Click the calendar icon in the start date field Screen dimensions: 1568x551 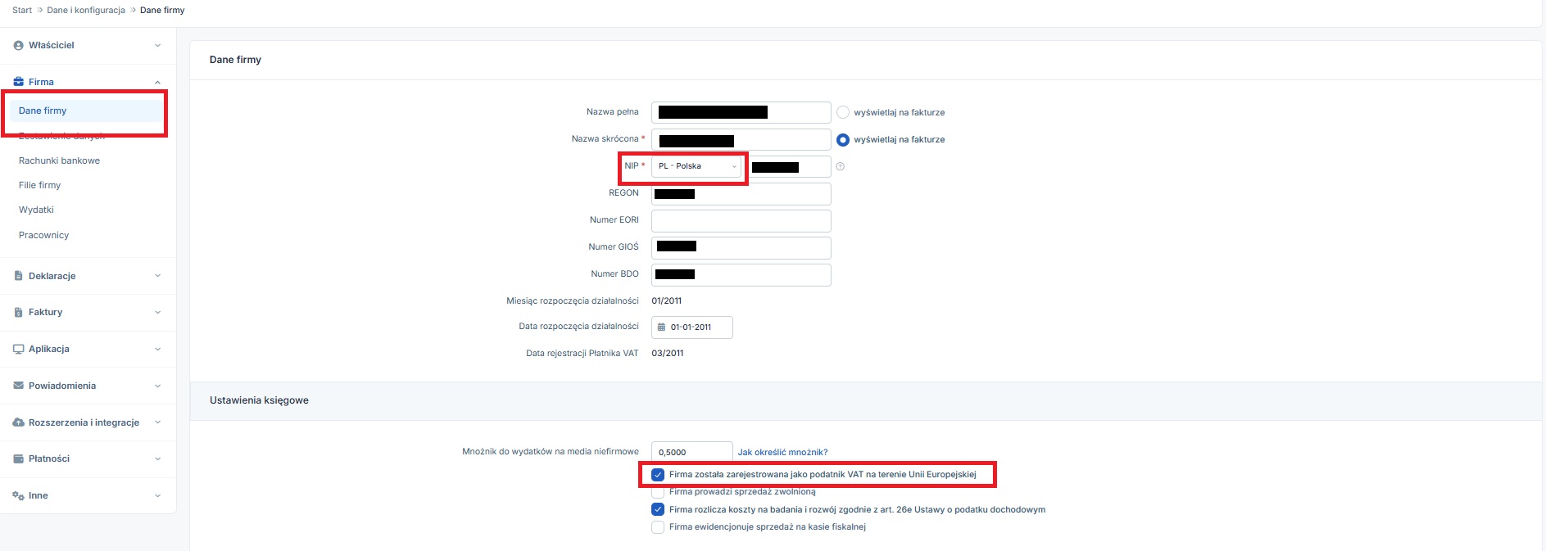(x=661, y=327)
